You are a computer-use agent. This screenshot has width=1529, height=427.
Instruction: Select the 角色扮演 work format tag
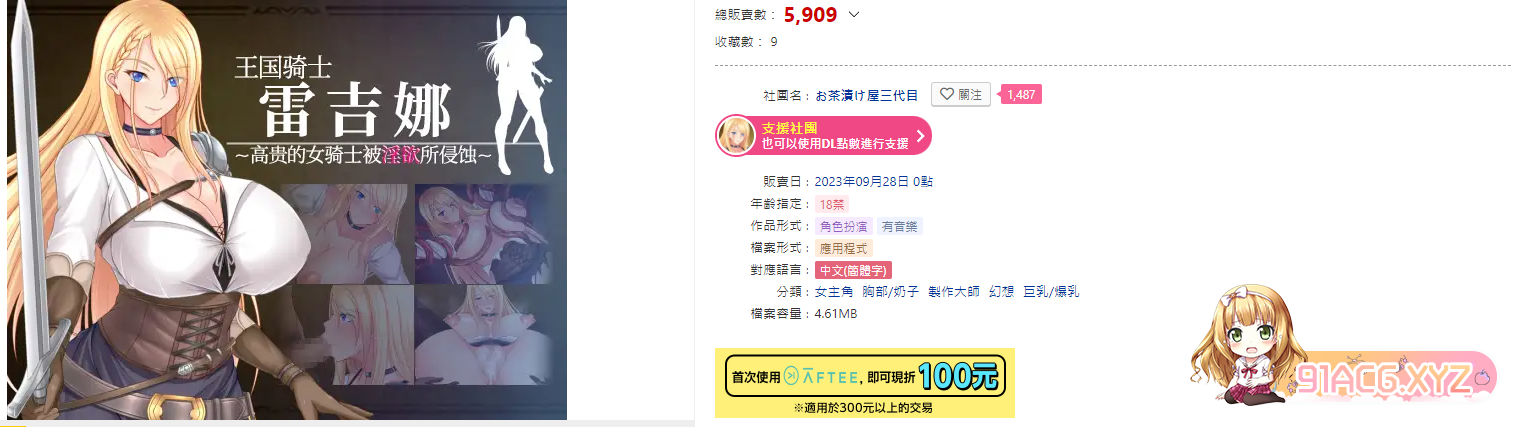pyautogui.click(x=844, y=226)
